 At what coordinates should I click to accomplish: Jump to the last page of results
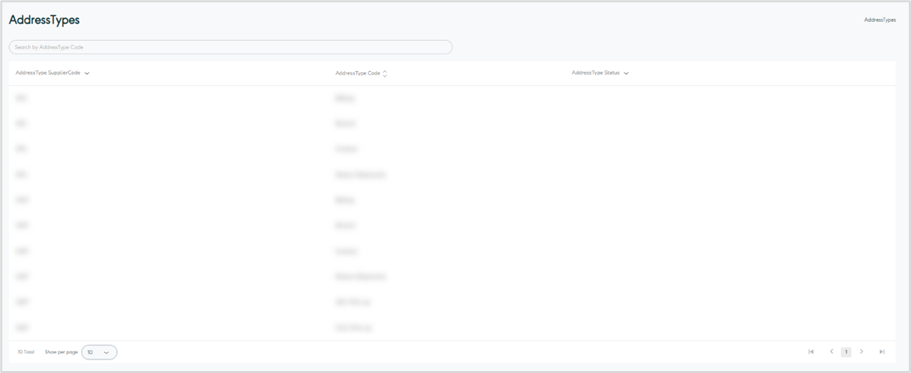(x=882, y=352)
